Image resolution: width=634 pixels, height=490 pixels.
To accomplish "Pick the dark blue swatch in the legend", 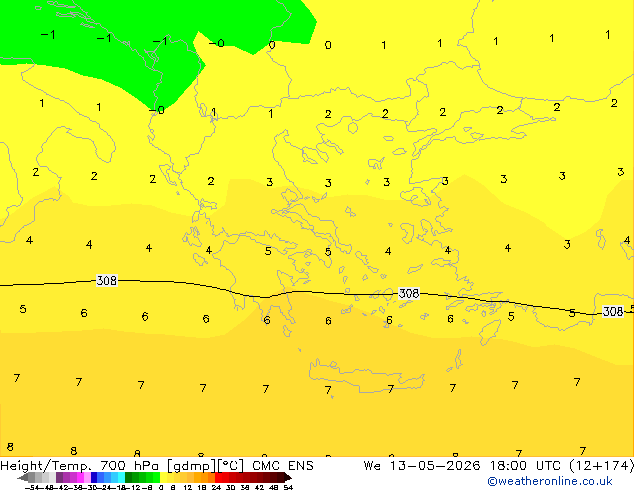I will point(94,477).
